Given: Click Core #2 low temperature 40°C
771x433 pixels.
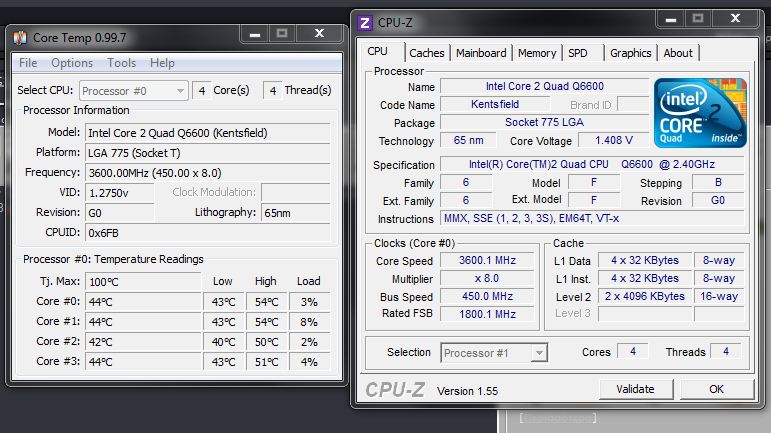Looking at the screenshot, I should point(224,342).
